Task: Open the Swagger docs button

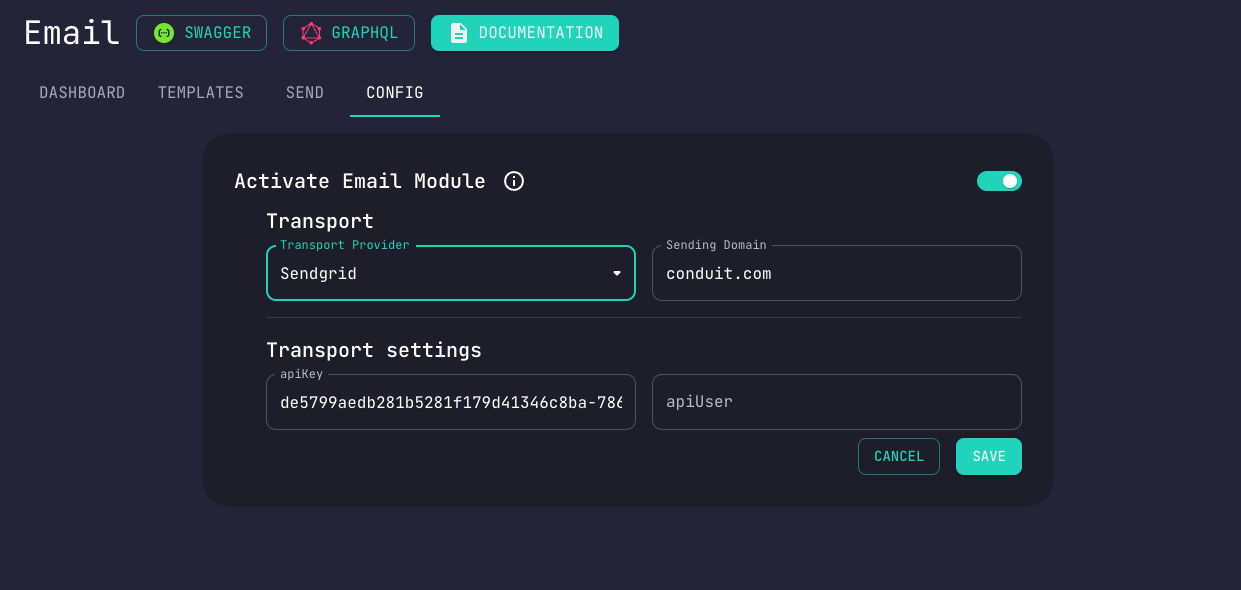Action: click(202, 33)
